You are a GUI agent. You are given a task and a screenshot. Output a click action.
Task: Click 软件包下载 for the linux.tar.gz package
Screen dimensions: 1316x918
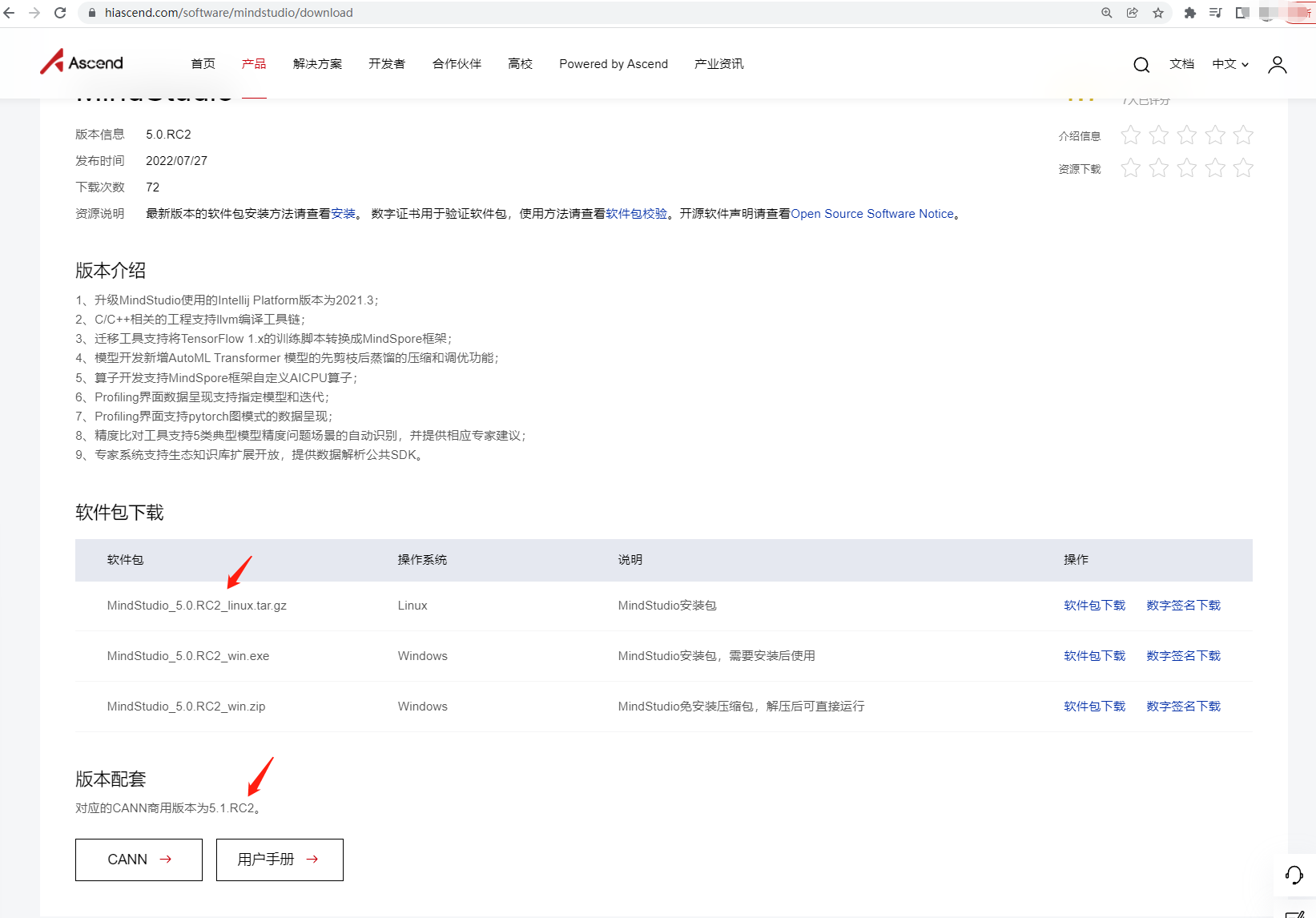pyautogui.click(x=1095, y=606)
